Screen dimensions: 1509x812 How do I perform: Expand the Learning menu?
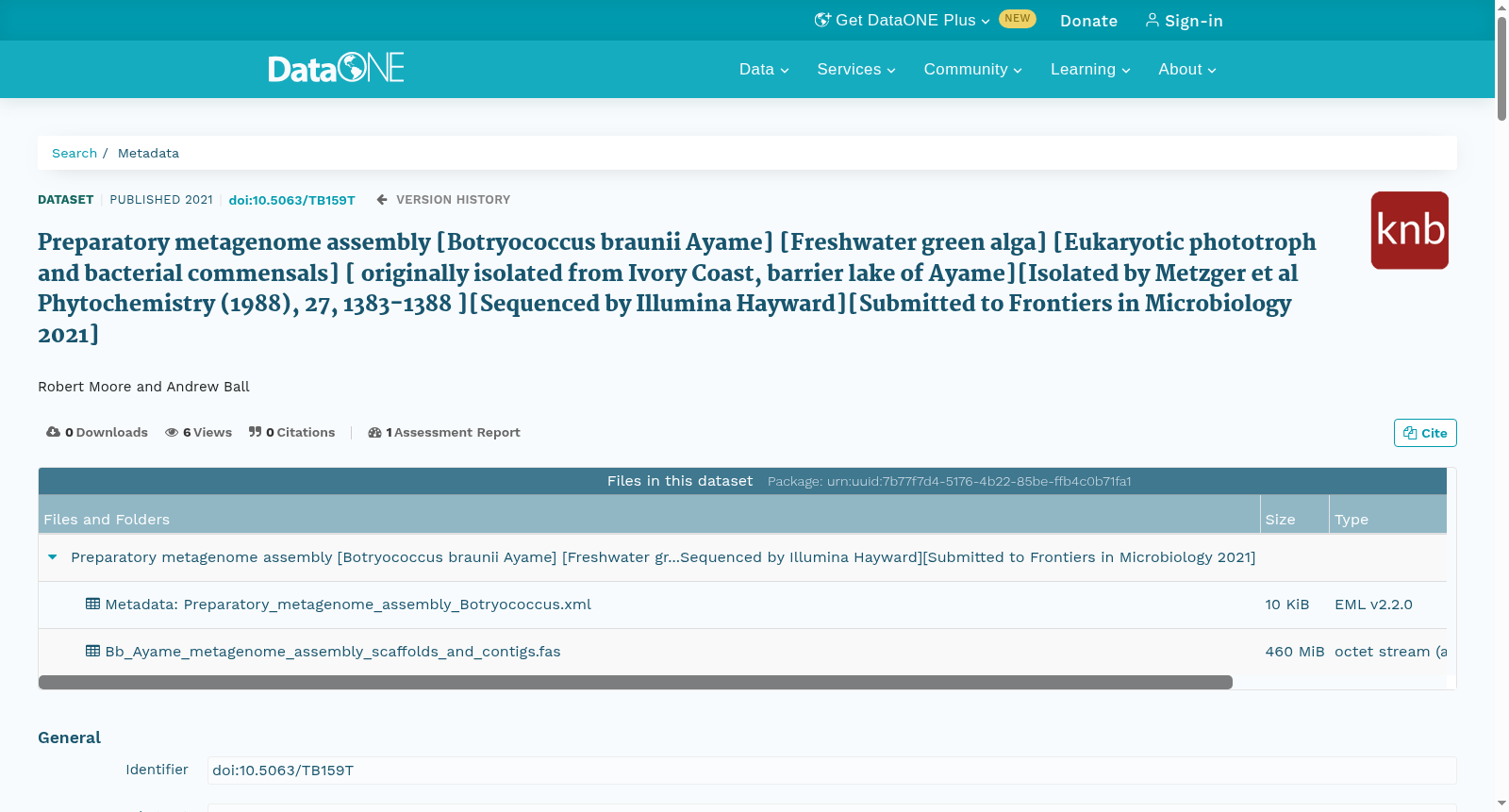coord(1090,69)
